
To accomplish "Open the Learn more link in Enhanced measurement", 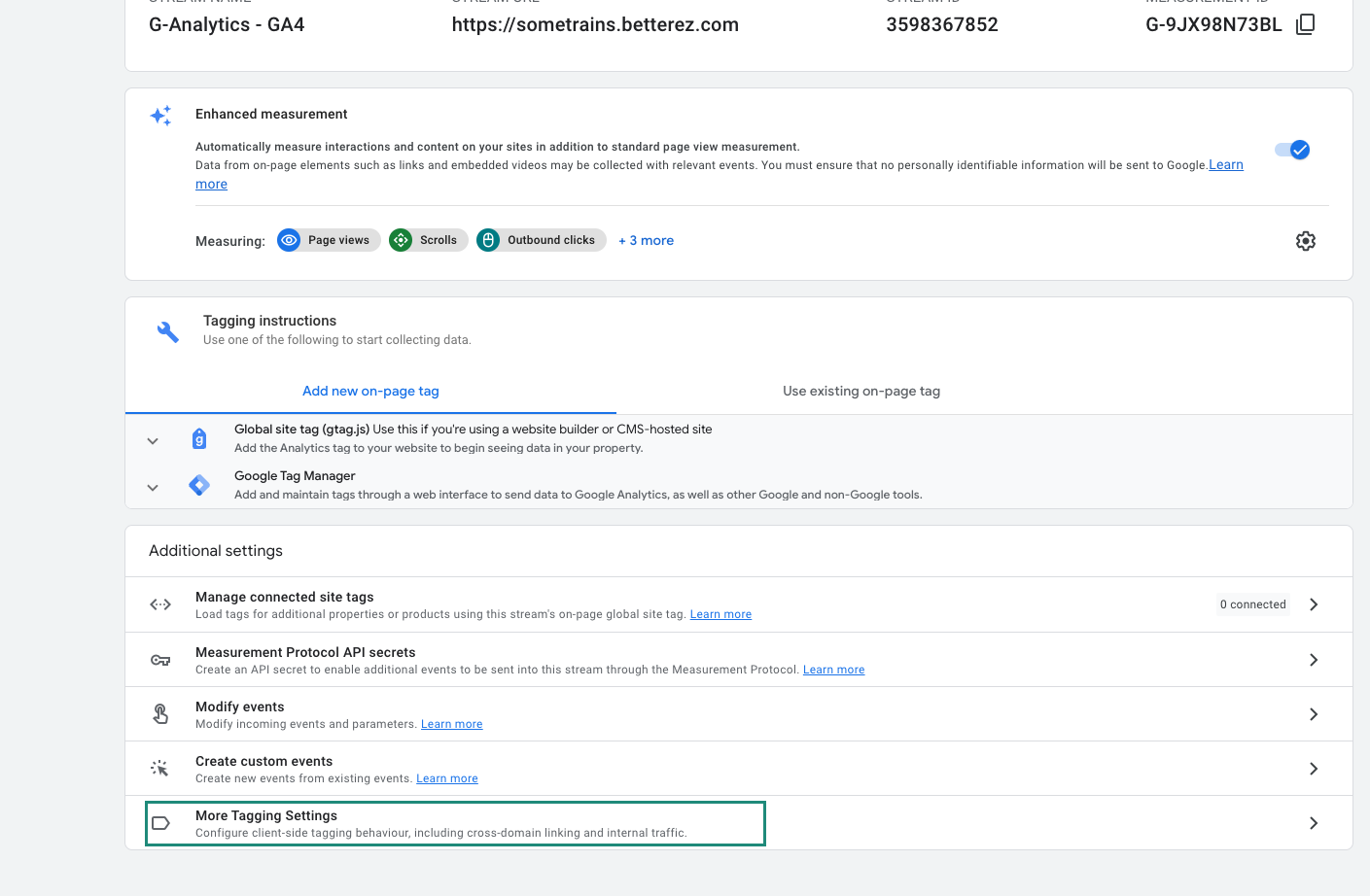I will (1226, 165).
